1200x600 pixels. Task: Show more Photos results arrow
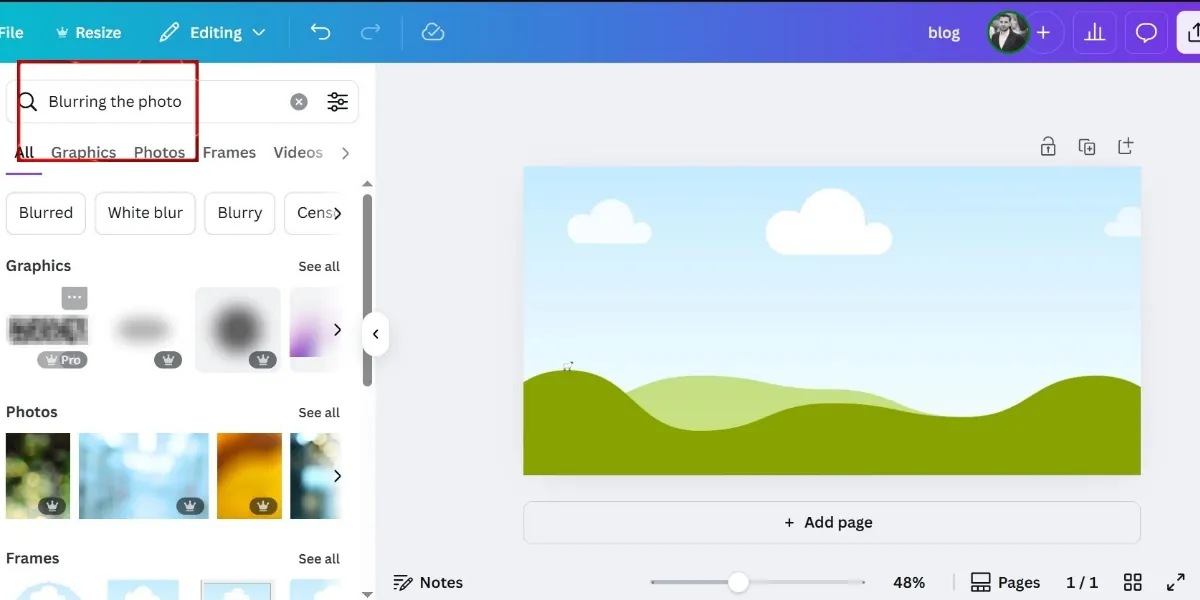pyautogui.click(x=337, y=476)
